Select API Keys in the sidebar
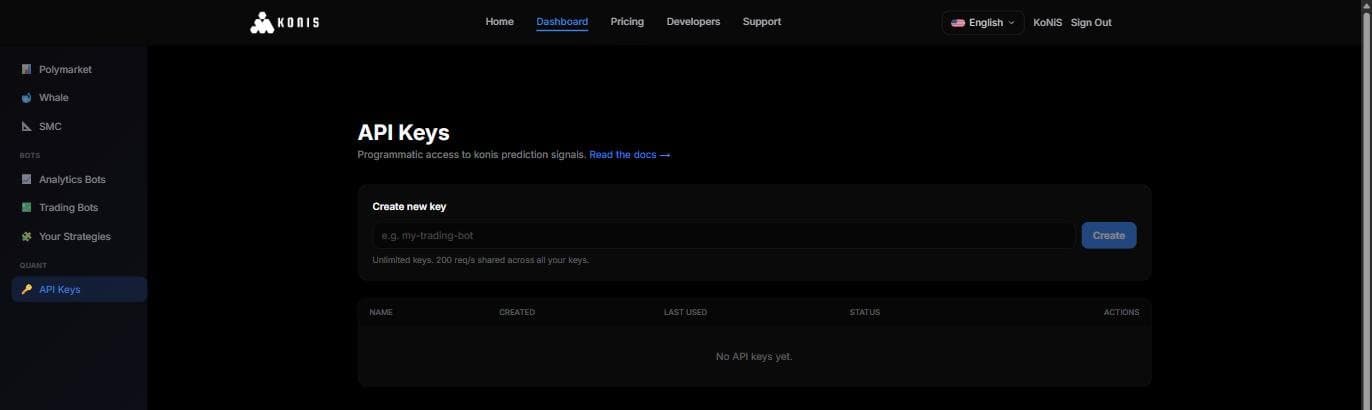 79,289
